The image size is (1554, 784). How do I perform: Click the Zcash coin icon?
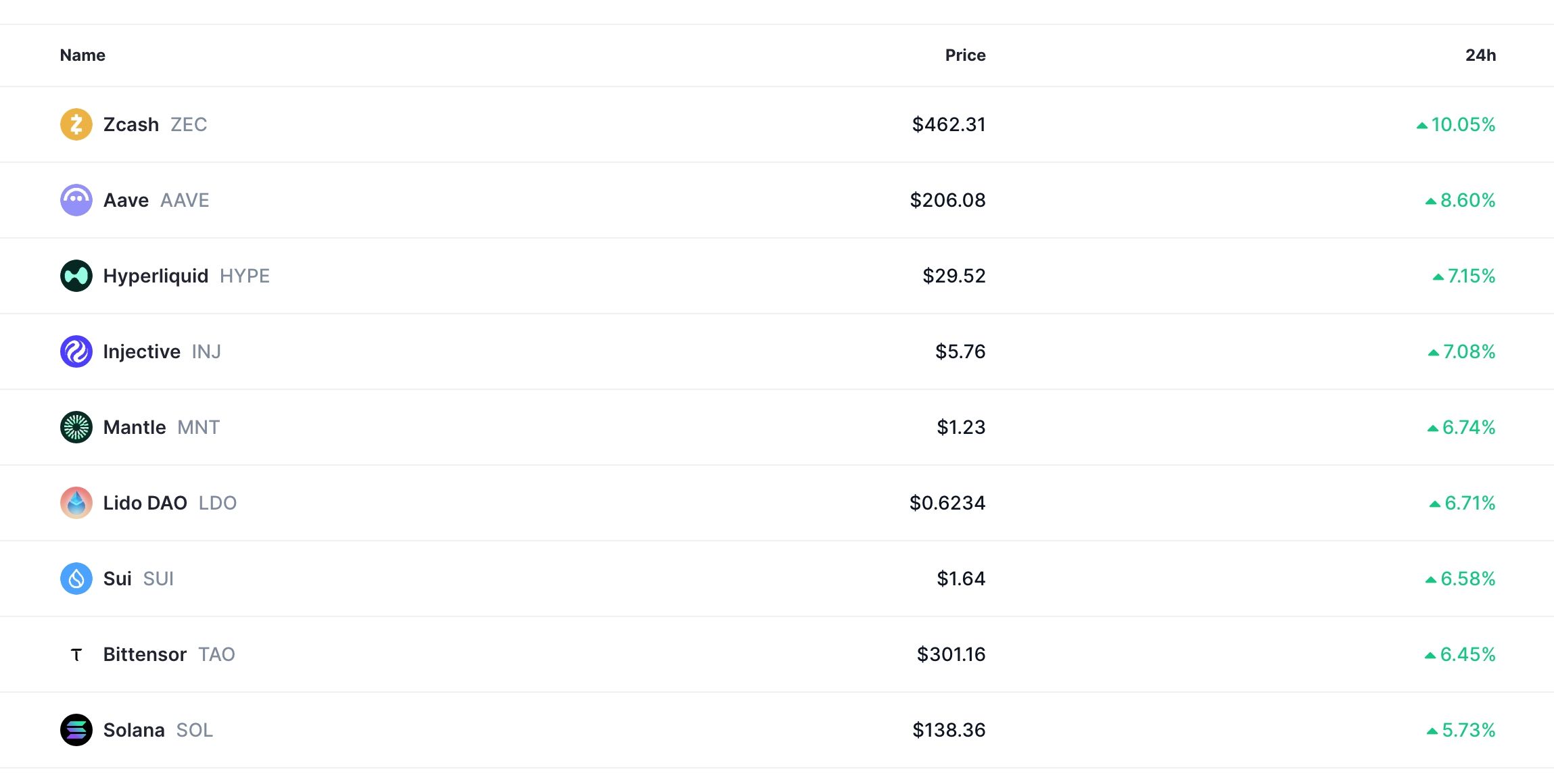pos(76,124)
